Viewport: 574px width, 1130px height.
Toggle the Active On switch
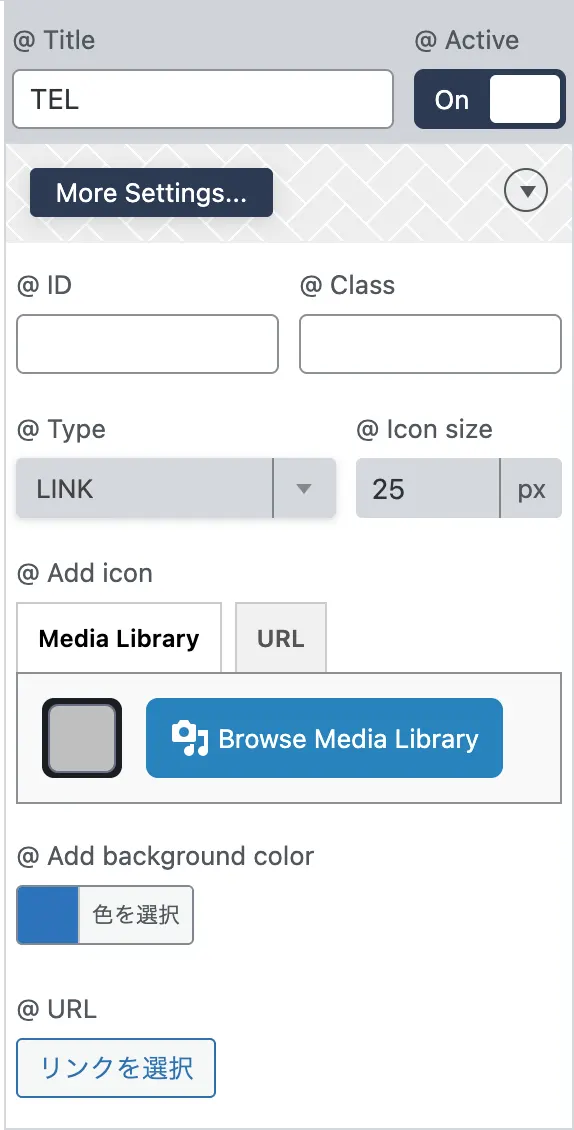pyautogui.click(x=490, y=99)
